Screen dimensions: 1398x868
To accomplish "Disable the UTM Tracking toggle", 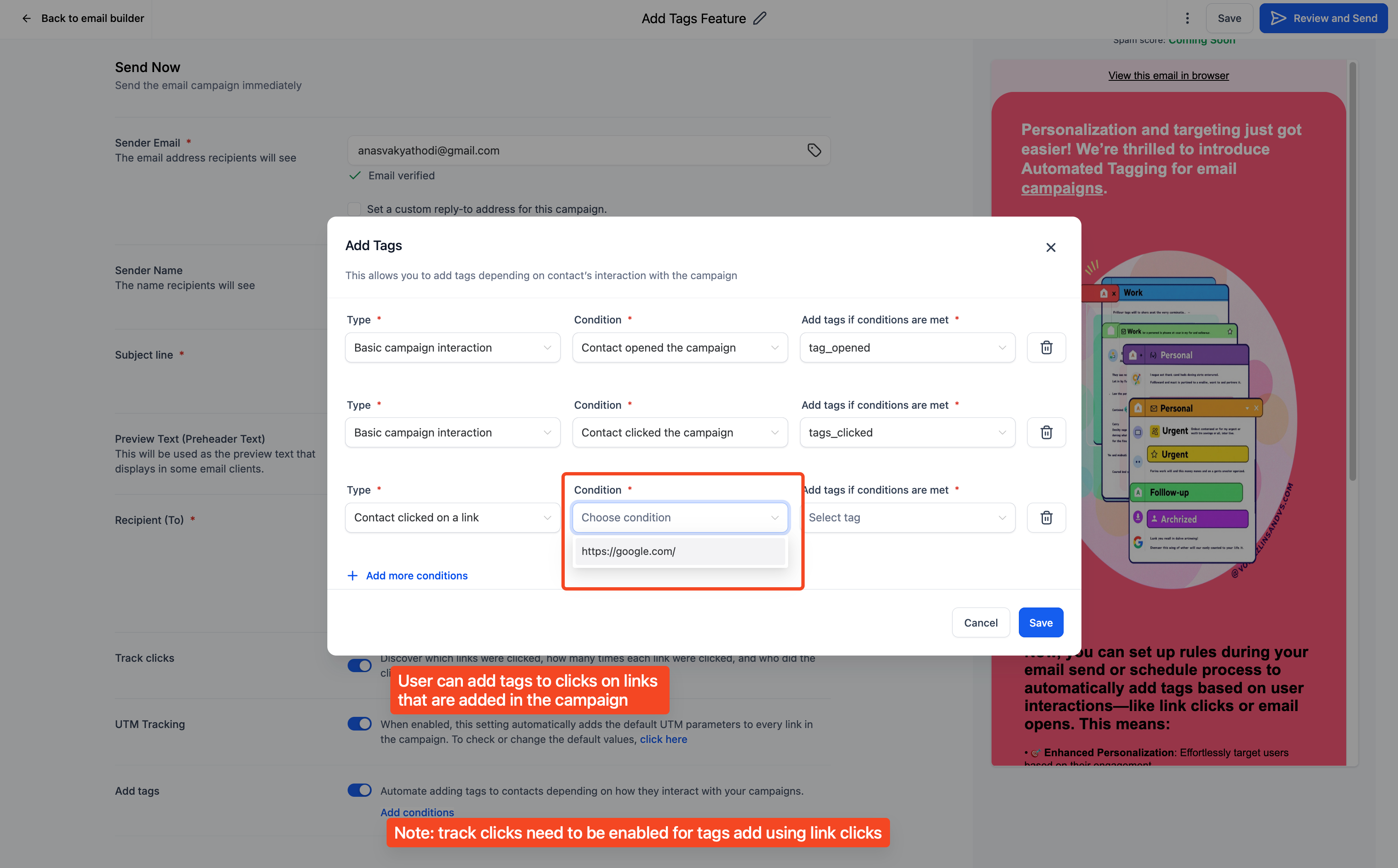I will [x=360, y=723].
